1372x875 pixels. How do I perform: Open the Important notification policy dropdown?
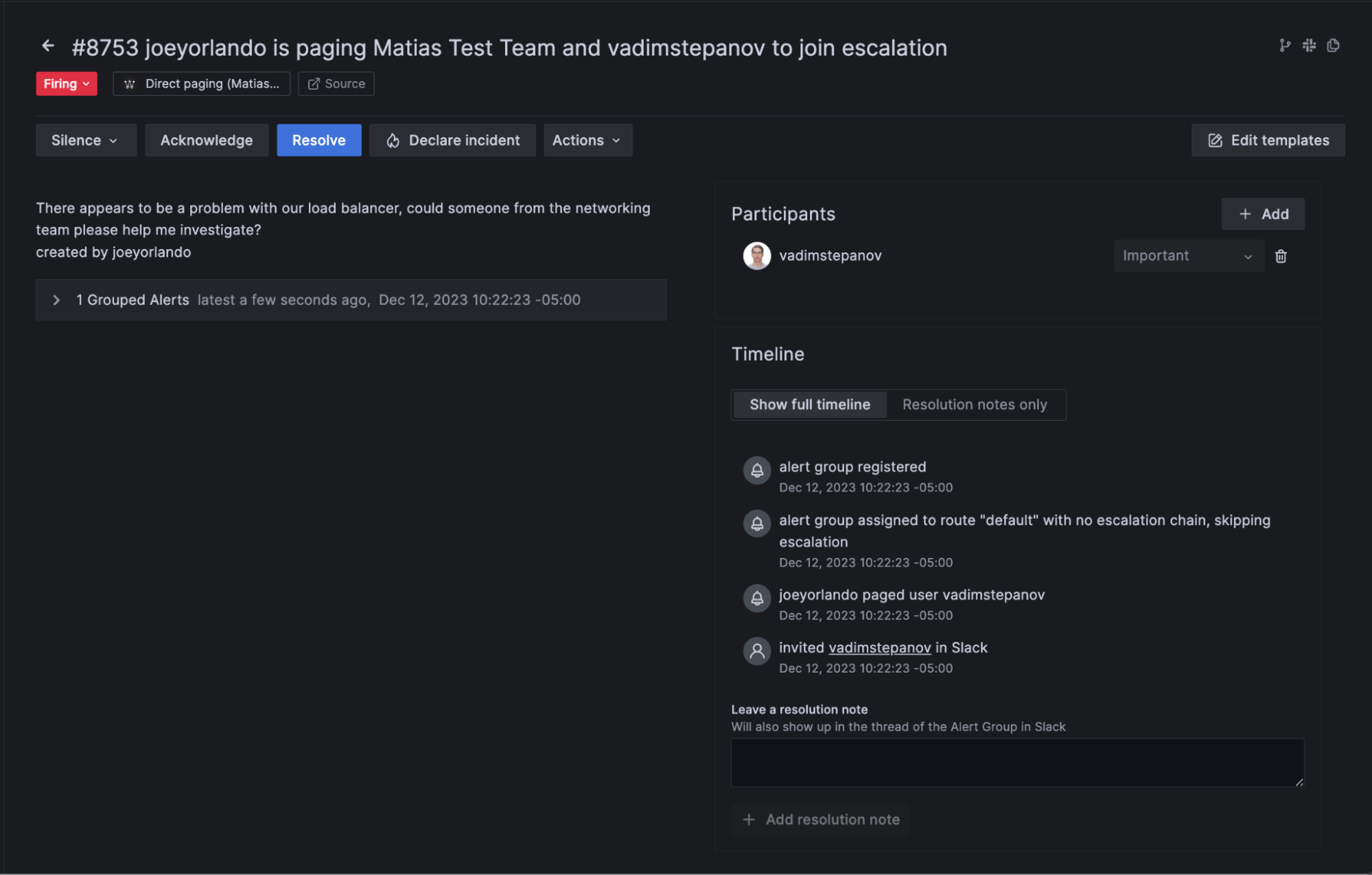coord(1188,256)
